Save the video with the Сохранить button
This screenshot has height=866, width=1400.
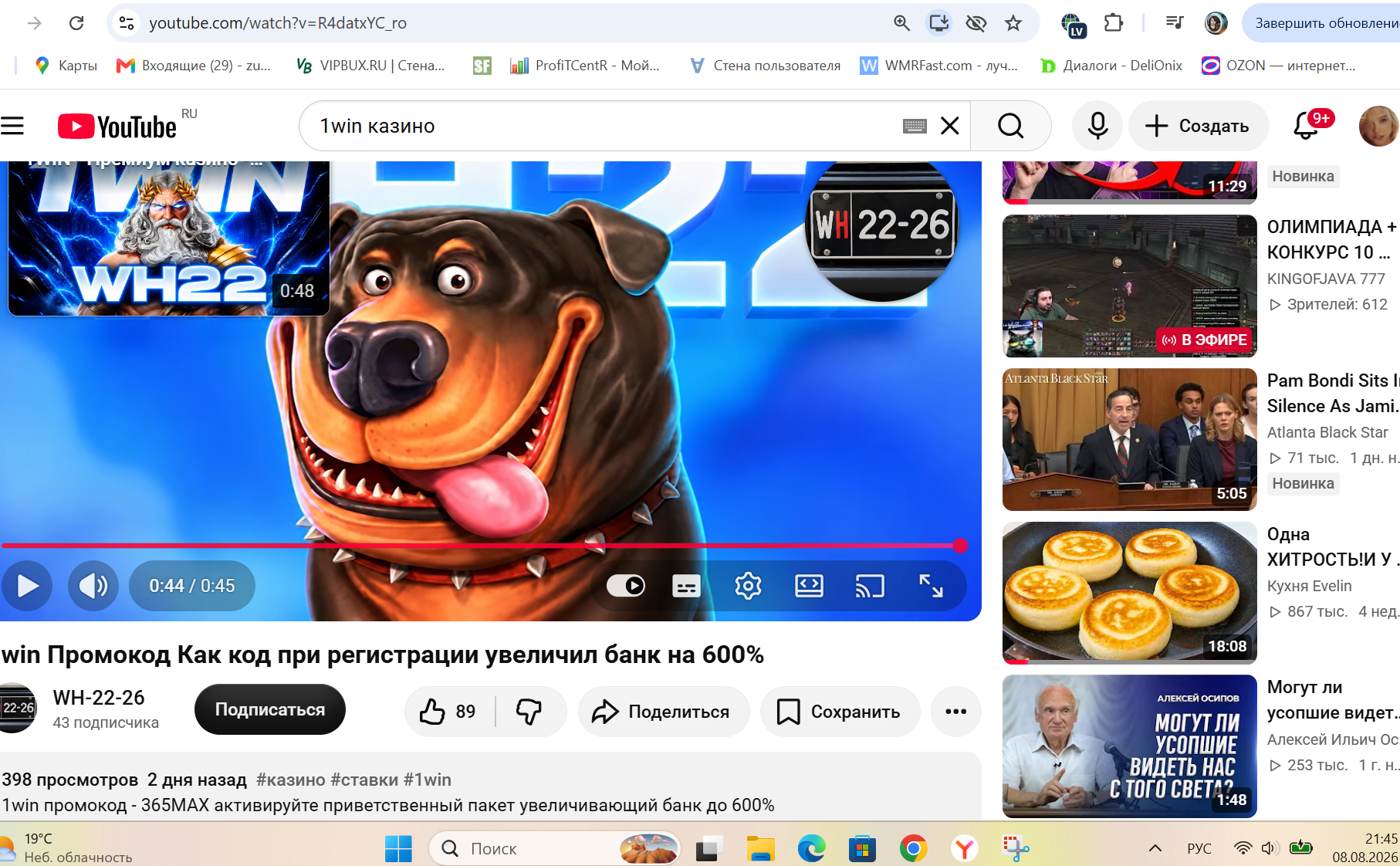(x=840, y=711)
